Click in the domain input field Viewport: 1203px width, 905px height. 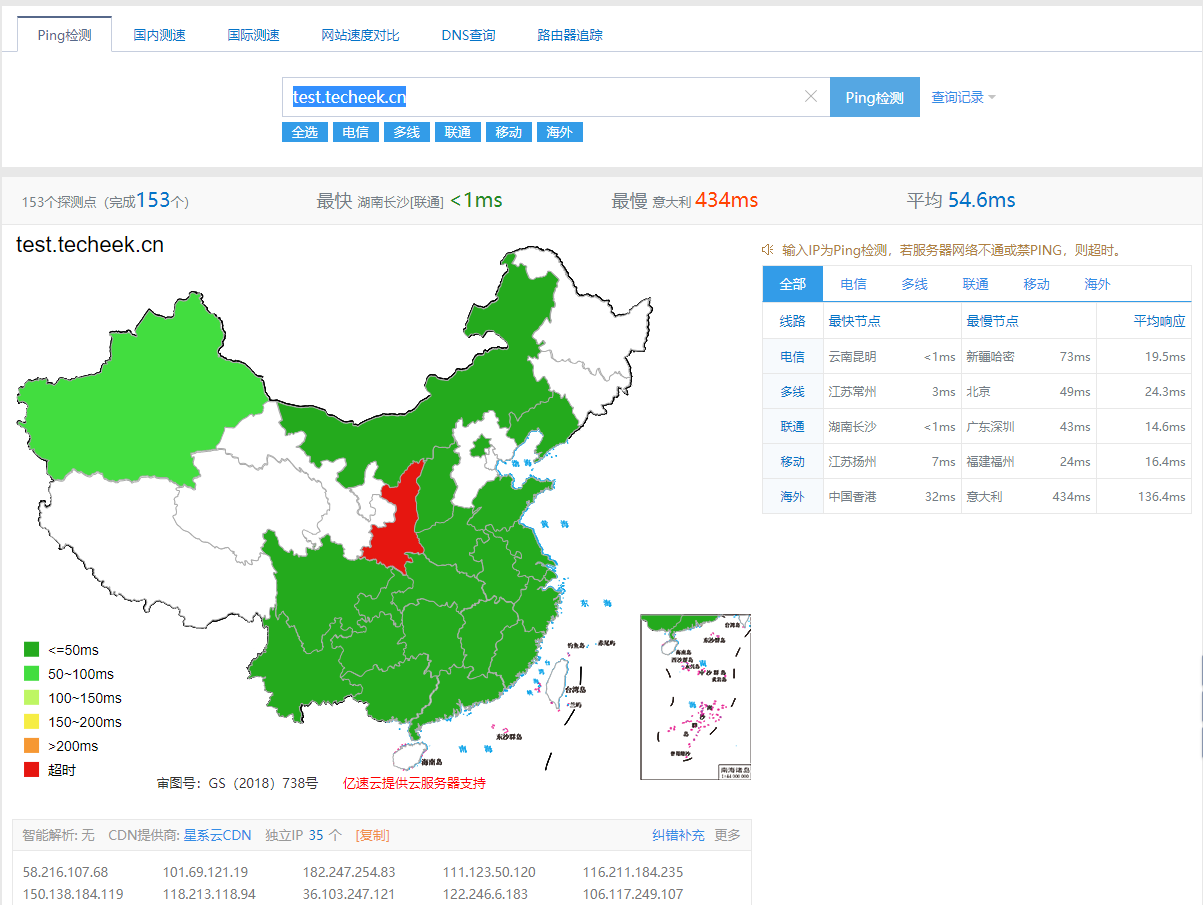pos(540,97)
